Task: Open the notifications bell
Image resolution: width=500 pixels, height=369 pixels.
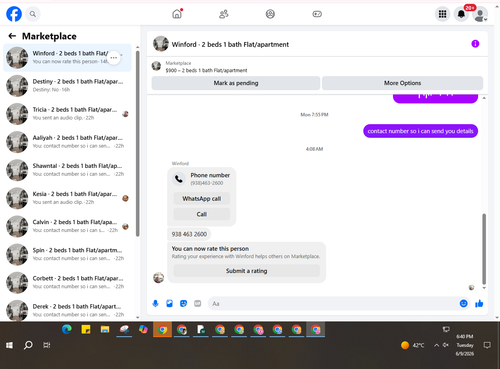Action: click(461, 14)
